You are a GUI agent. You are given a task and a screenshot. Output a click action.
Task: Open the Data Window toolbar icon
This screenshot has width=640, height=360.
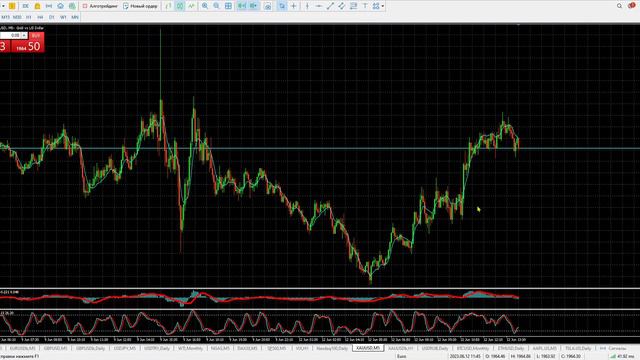[x=25, y=6]
